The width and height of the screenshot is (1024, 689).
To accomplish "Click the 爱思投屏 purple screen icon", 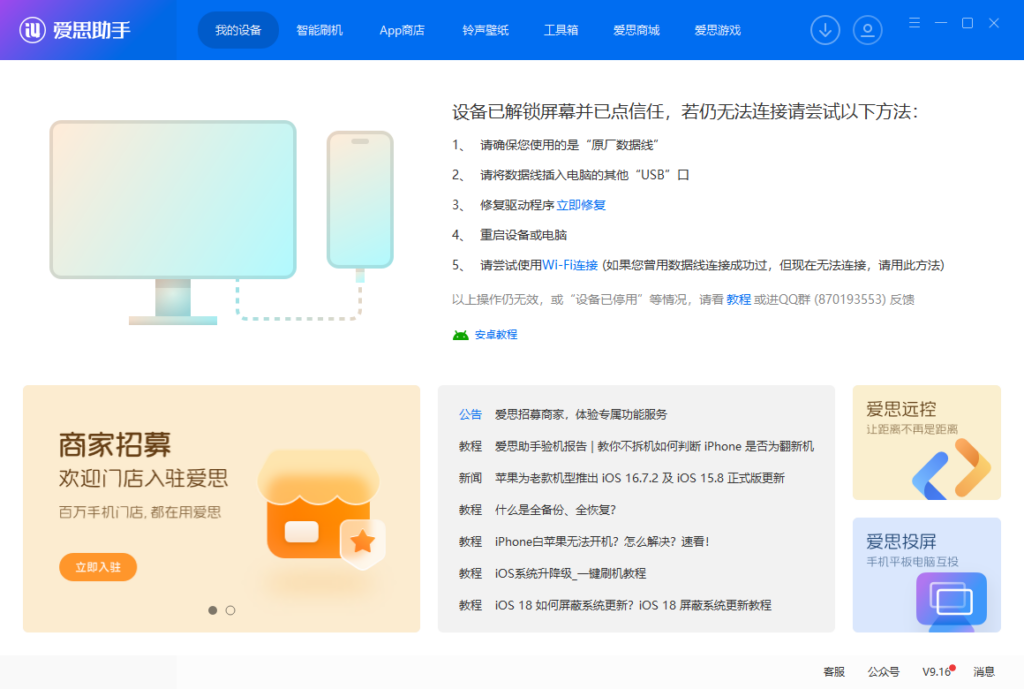I will click(x=951, y=601).
